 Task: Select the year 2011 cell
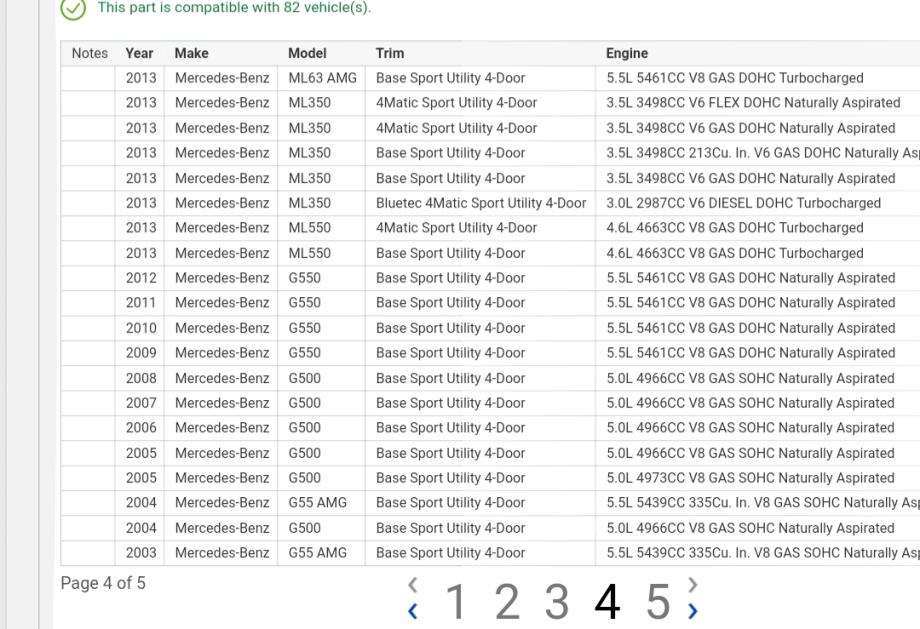coord(141,303)
